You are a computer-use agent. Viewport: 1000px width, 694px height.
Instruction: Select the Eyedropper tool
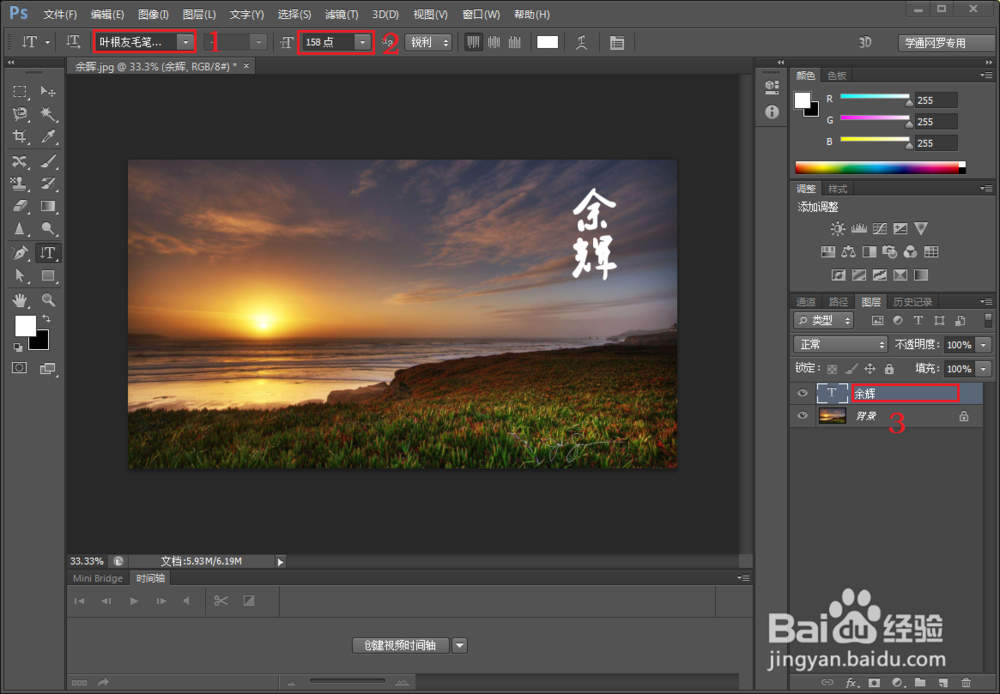48,137
